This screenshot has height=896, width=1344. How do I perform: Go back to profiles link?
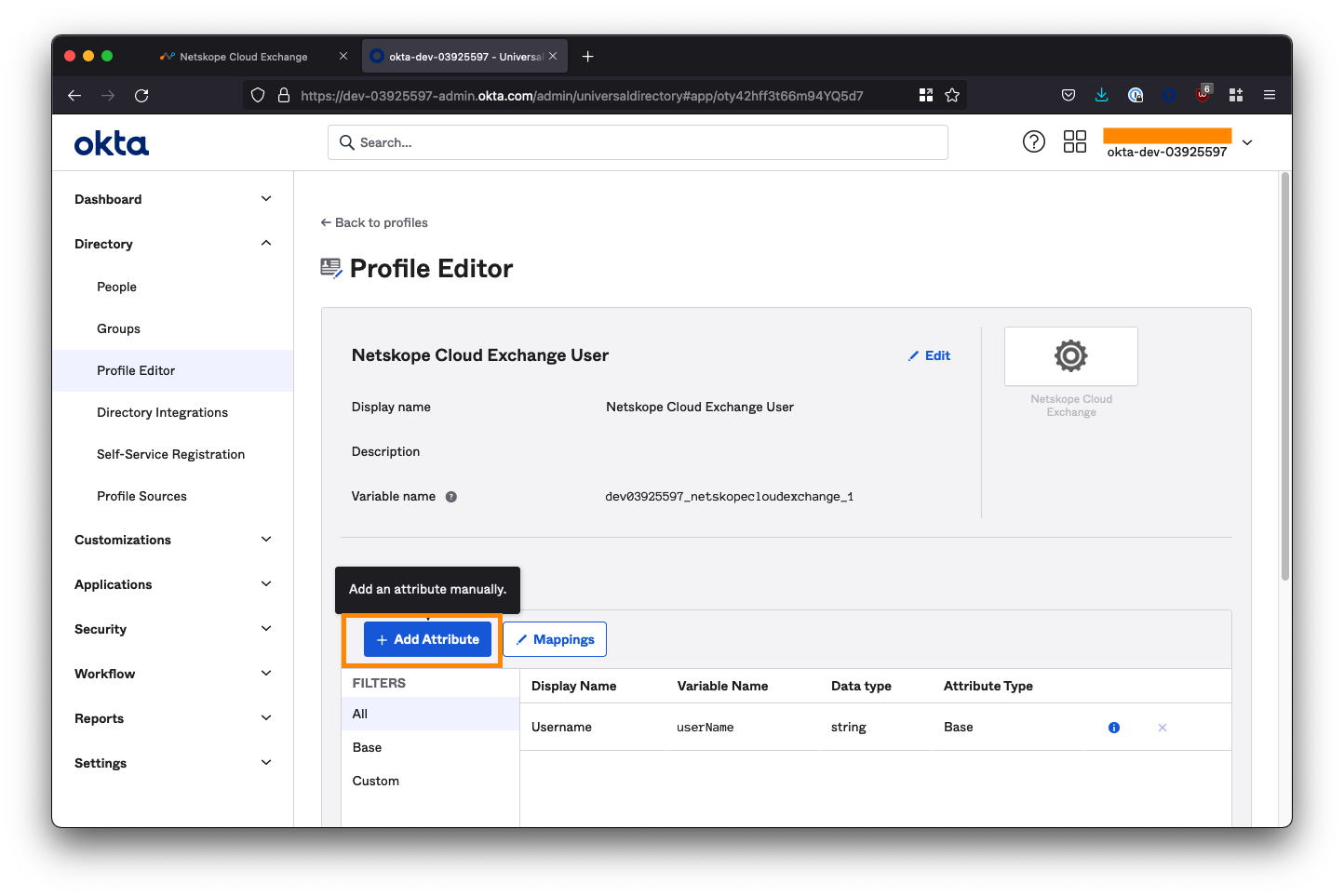click(x=374, y=222)
